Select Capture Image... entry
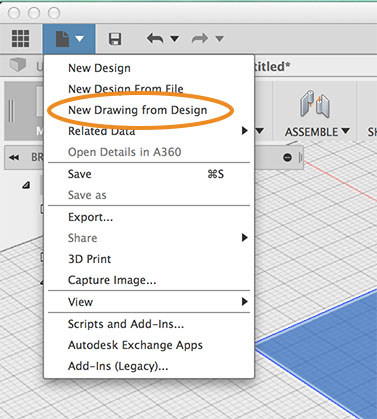The width and height of the screenshot is (377, 419). 149,280
